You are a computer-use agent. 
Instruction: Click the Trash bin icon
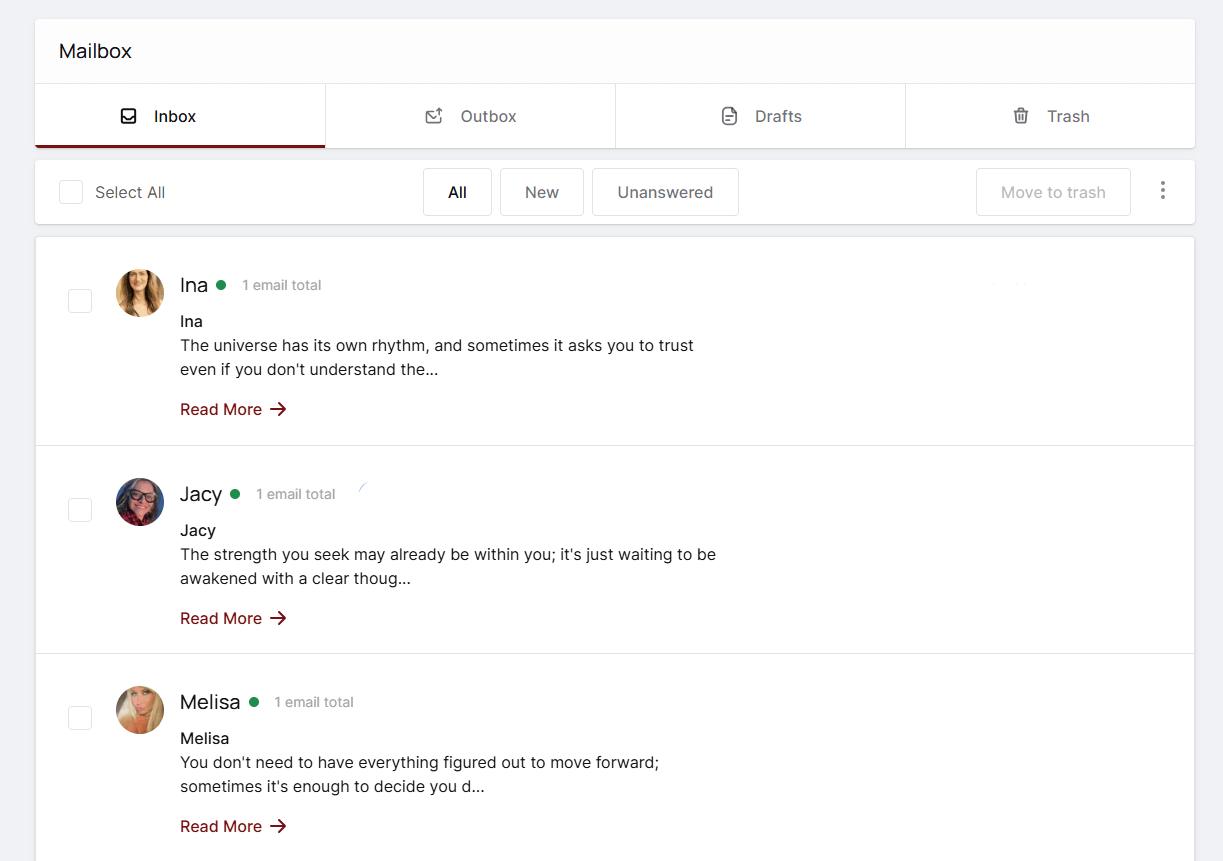(1021, 116)
